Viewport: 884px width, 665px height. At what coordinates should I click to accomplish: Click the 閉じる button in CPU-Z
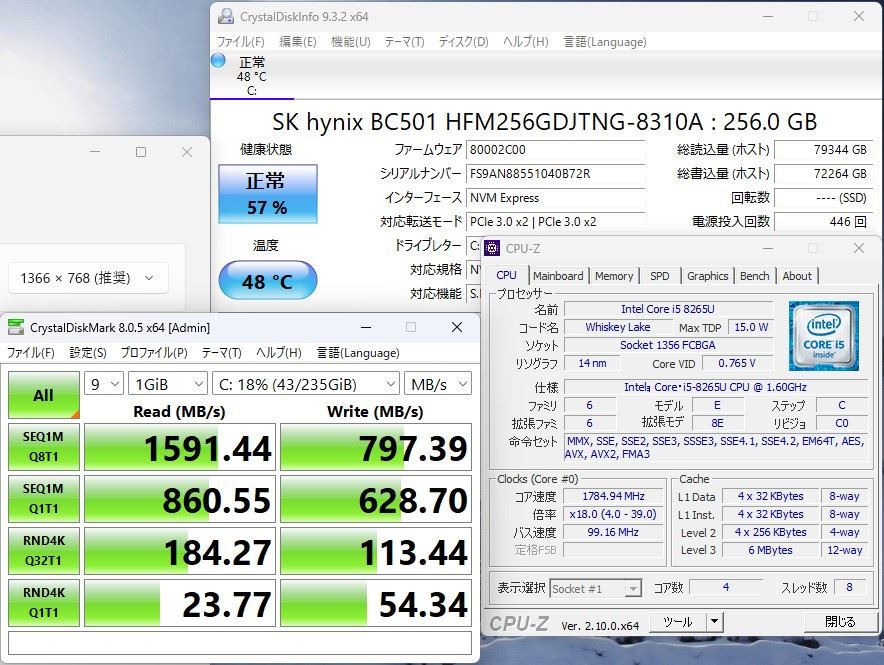coord(841,622)
